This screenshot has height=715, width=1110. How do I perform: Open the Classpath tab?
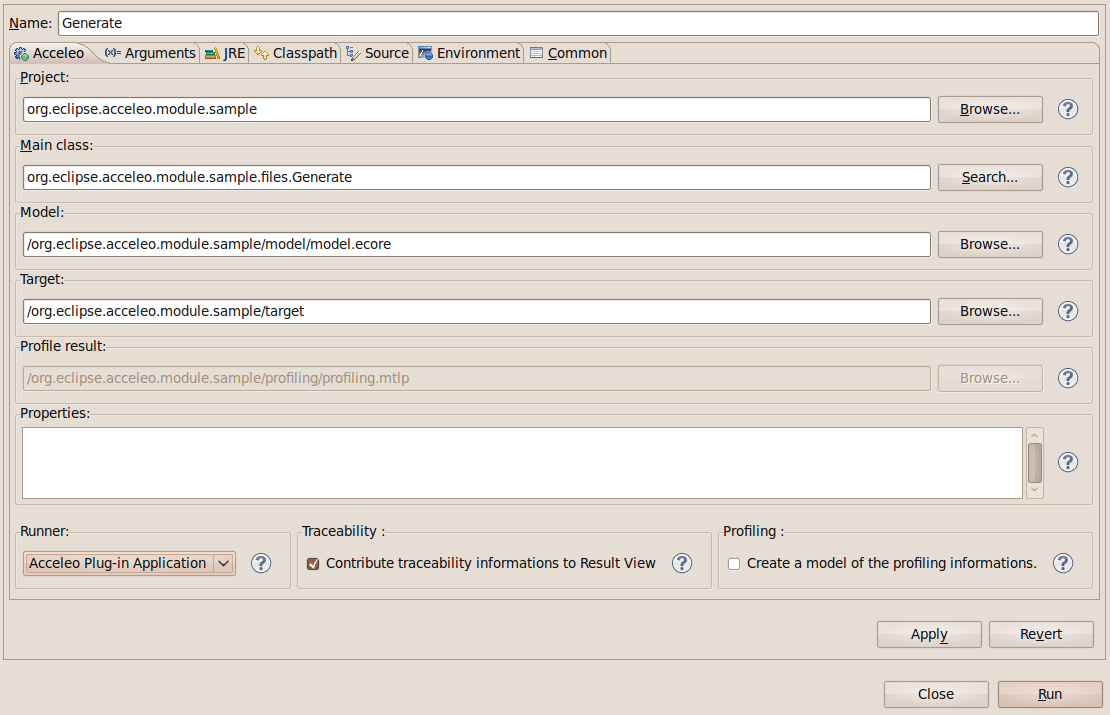tap(294, 53)
